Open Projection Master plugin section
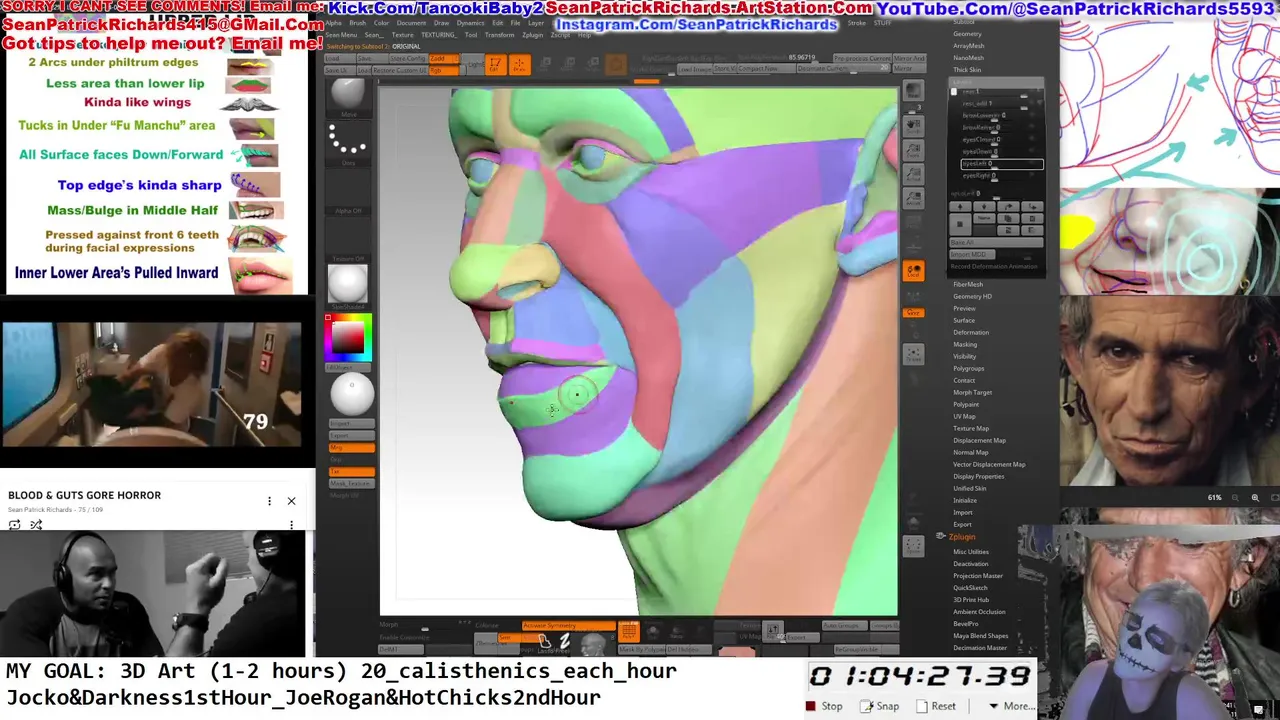This screenshot has width=1280, height=720. (x=978, y=576)
